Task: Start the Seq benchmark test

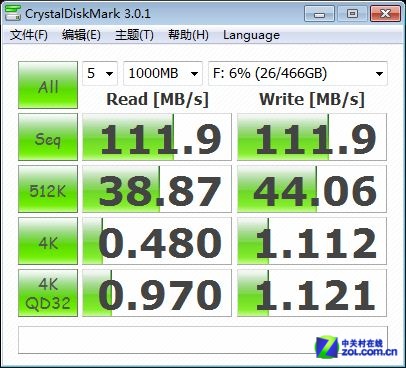Action: (x=48, y=137)
